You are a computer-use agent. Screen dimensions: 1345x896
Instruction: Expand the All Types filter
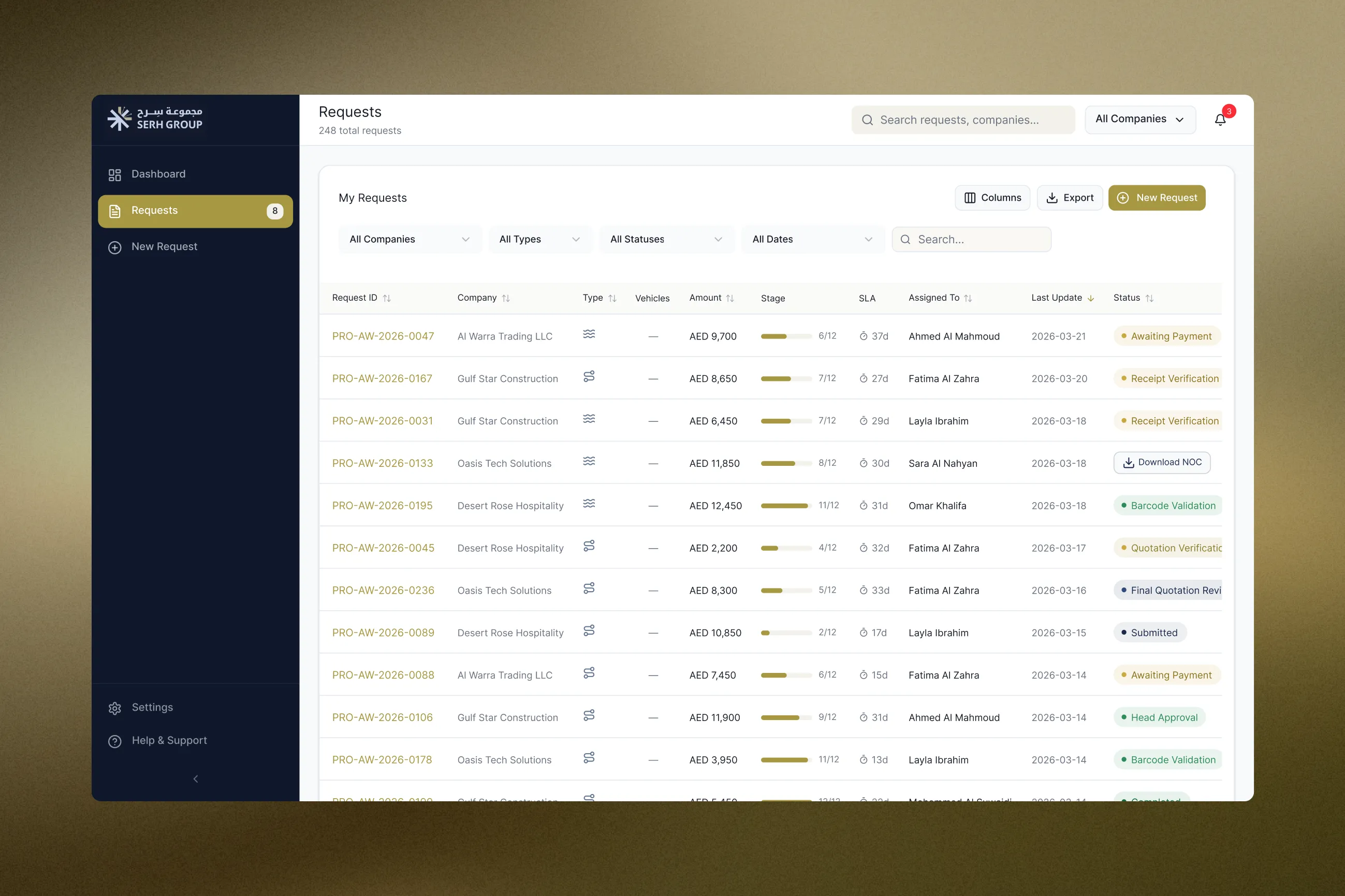click(540, 240)
